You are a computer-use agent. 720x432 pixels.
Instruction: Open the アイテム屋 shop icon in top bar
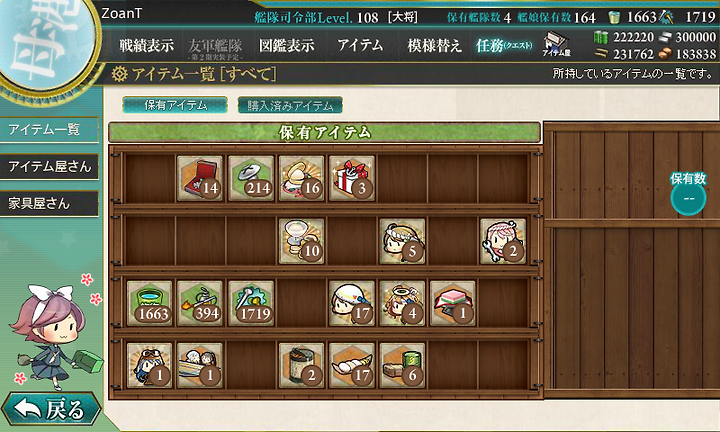(x=556, y=45)
